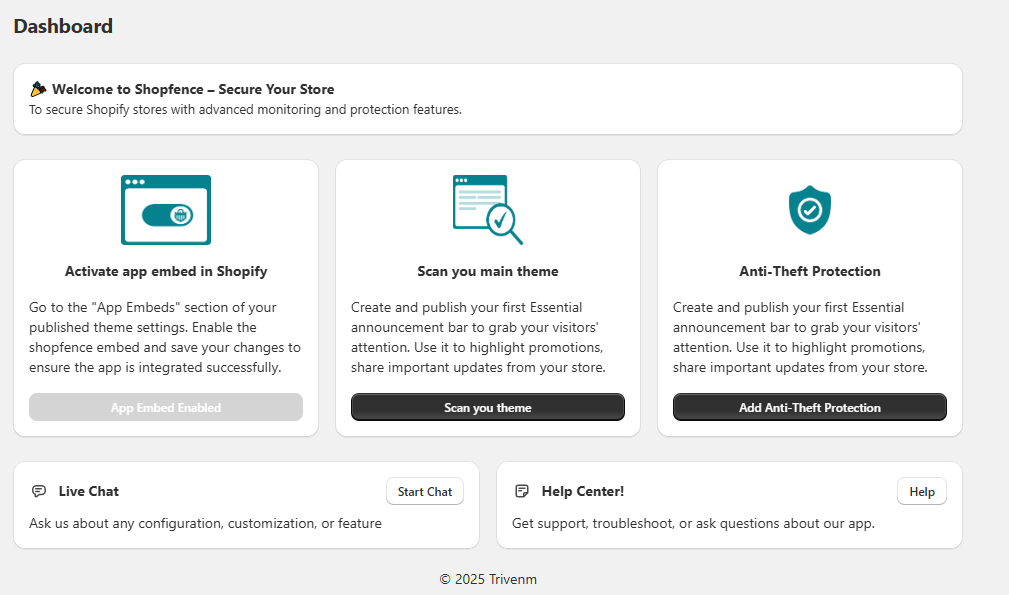This screenshot has height=595, width=1009.
Task: Click the Help Center! label text
Action: (582, 491)
